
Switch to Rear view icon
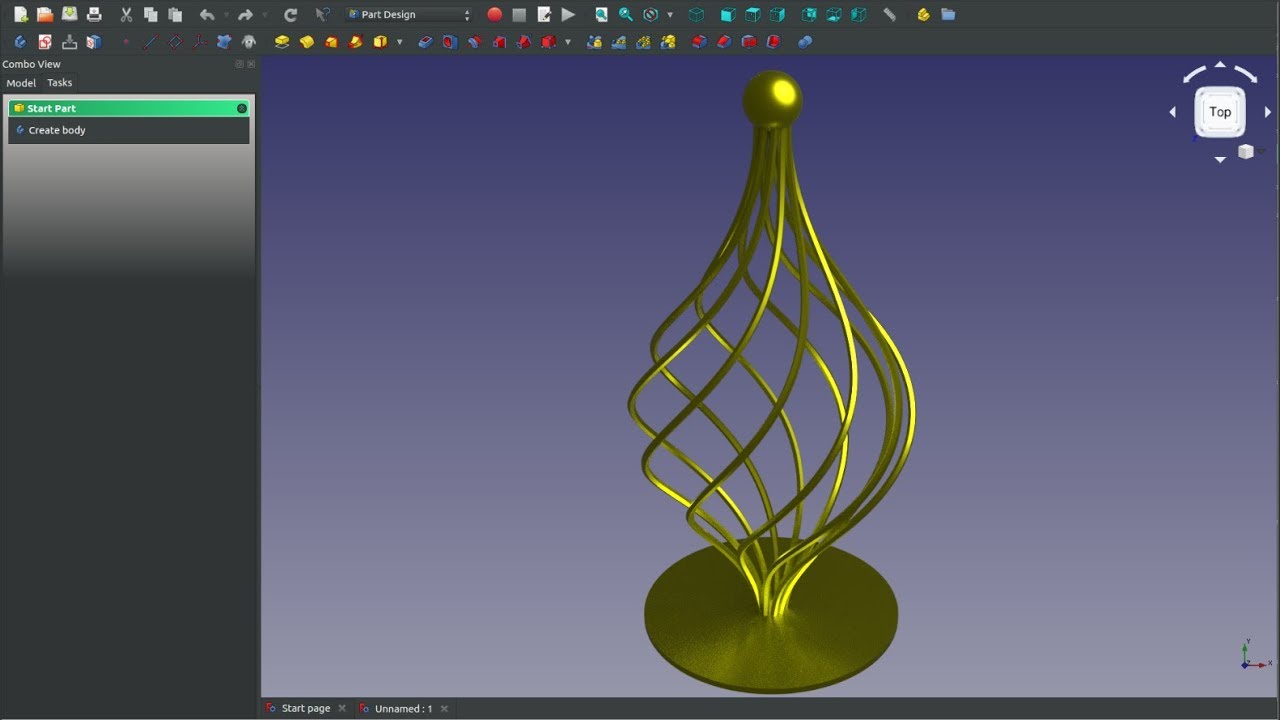(809, 15)
